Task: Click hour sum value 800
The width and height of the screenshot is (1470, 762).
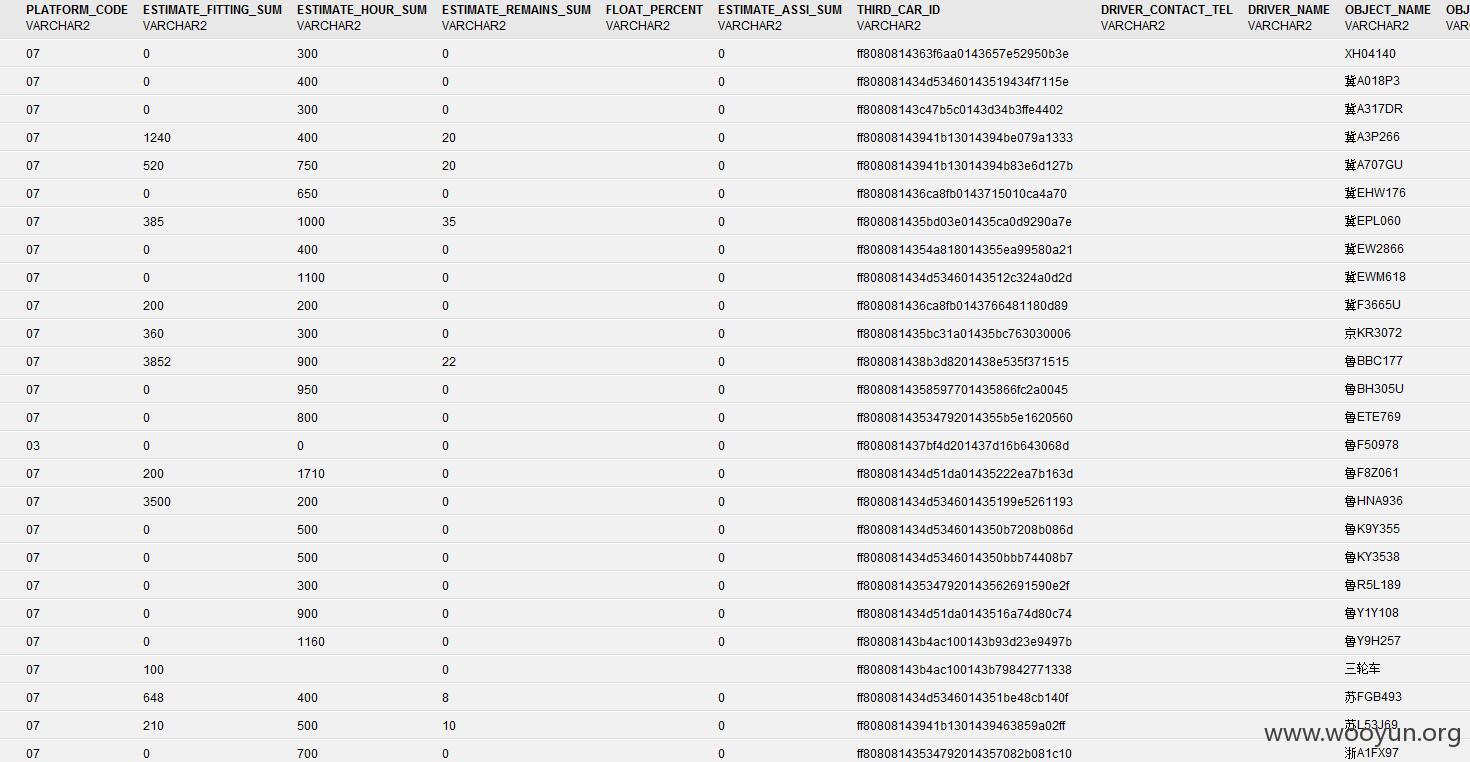Action: tap(308, 418)
